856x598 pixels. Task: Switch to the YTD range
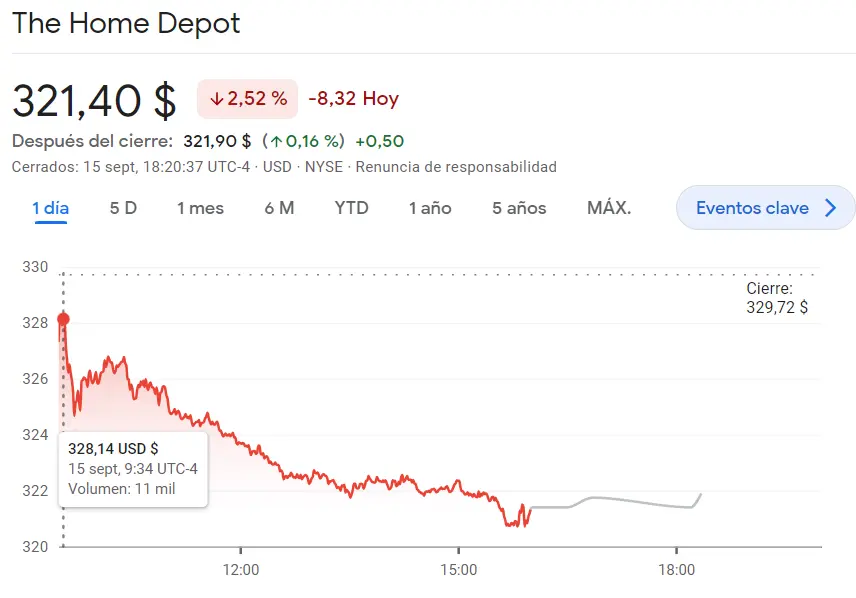[352, 208]
